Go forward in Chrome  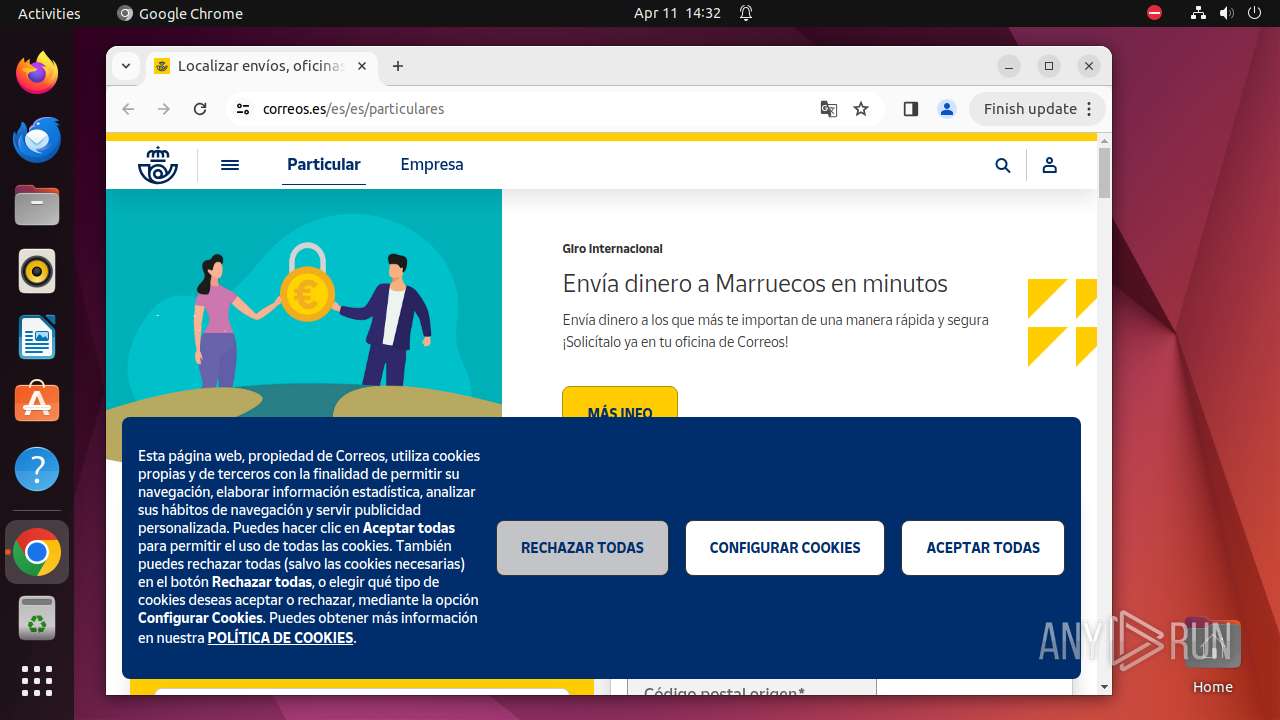click(x=164, y=109)
